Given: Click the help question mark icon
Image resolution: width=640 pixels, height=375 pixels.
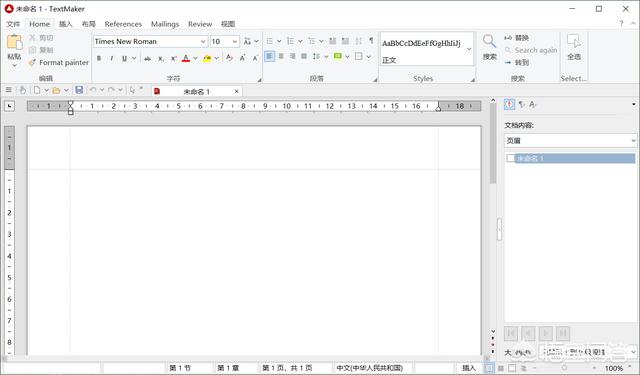Looking at the screenshot, I should 621,24.
